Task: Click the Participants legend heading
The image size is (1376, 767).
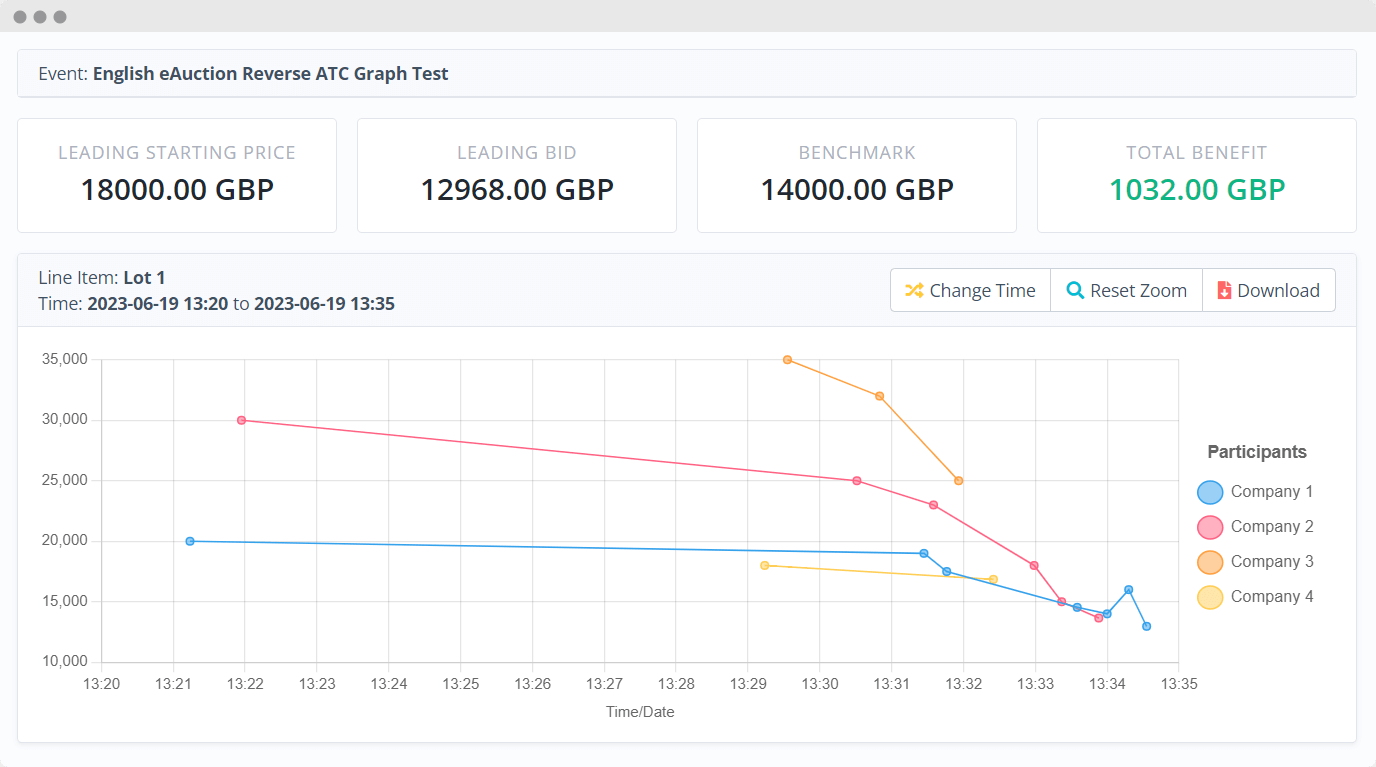Action: point(1257,452)
